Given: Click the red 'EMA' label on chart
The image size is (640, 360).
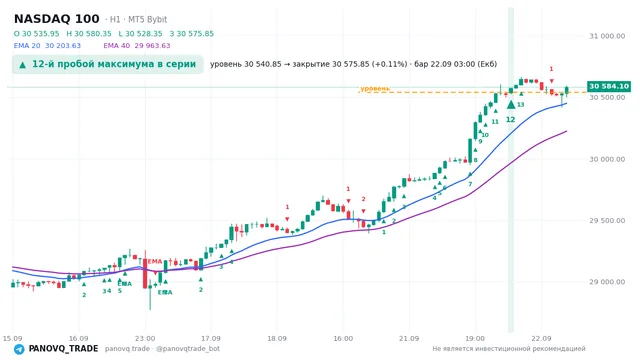Looking at the screenshot, I should coord(155,261).
